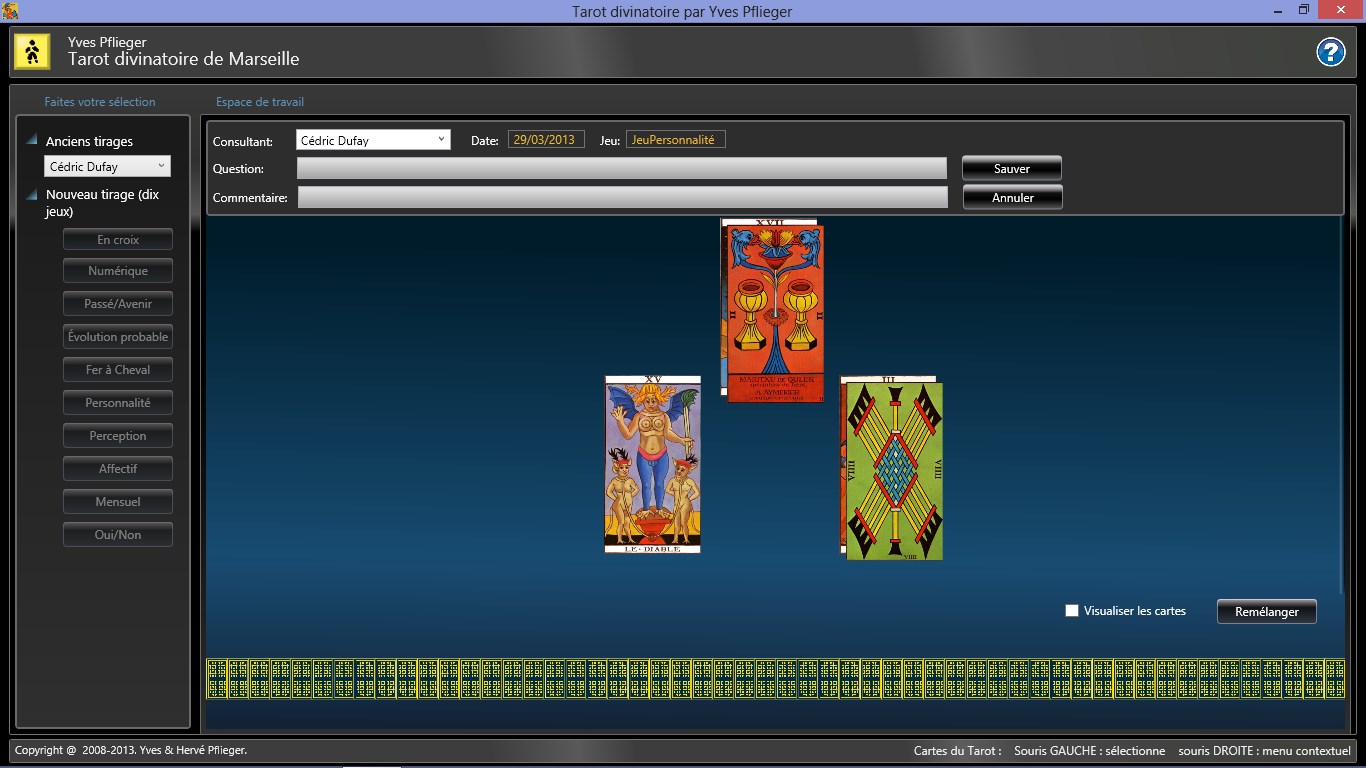Focus the Commentaire input field
The height and width of the screenshot is (768, 1366).
pyautogui.click(x=622, y=197)
